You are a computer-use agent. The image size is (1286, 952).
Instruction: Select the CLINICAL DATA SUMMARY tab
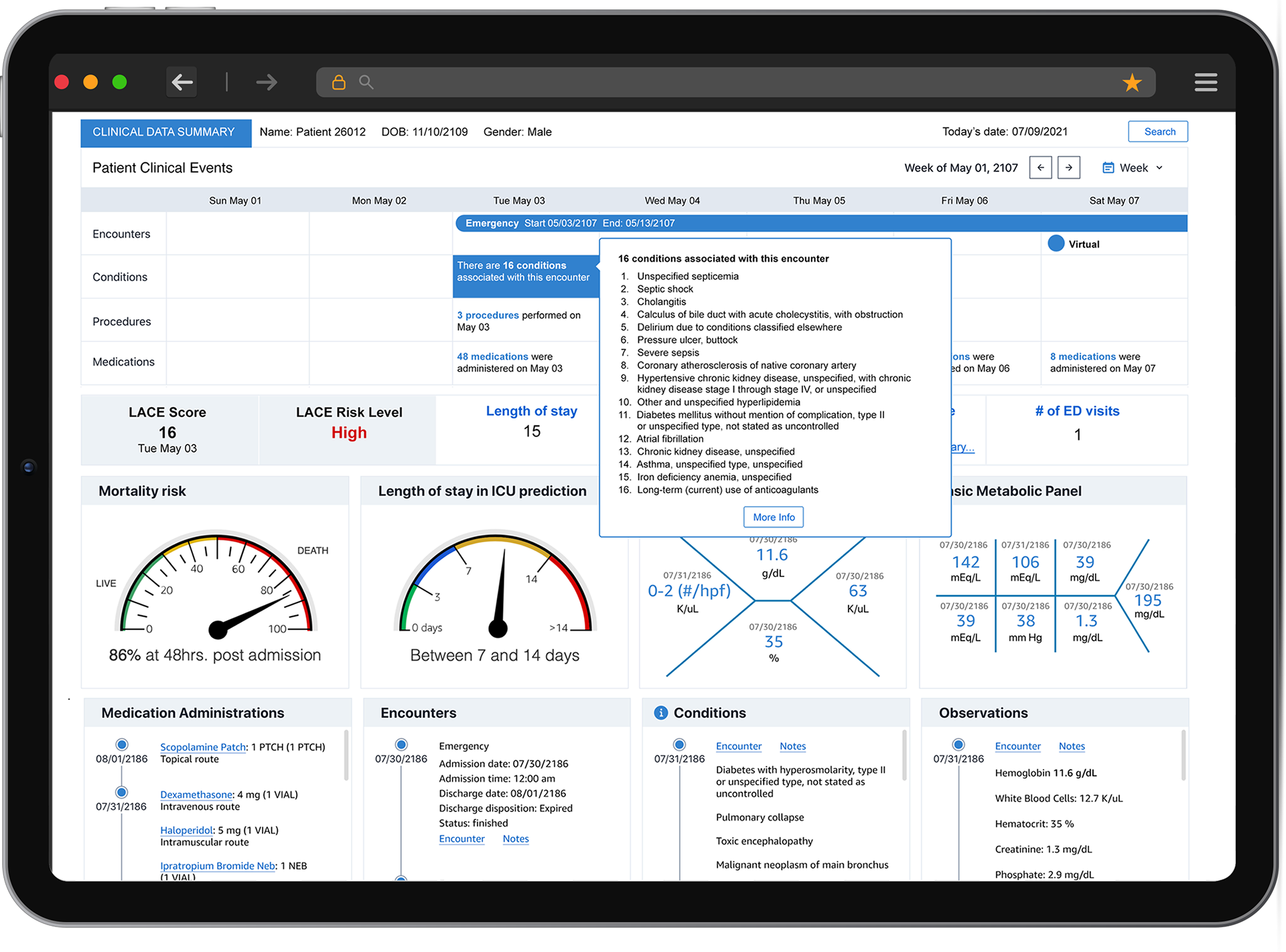[x=165, y=133]
